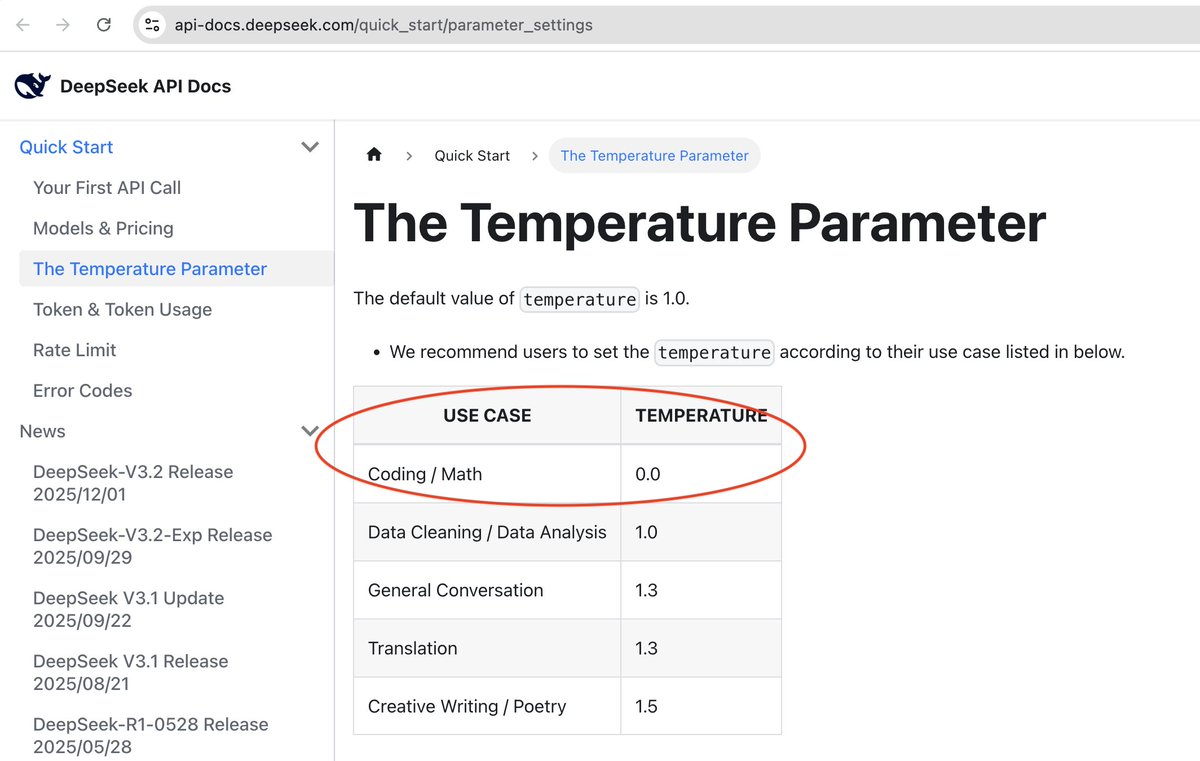Viewport: 1200px width, 761px height.
Task: Select The Temperature Parameter sidebar item
Action: click(176, 269)
